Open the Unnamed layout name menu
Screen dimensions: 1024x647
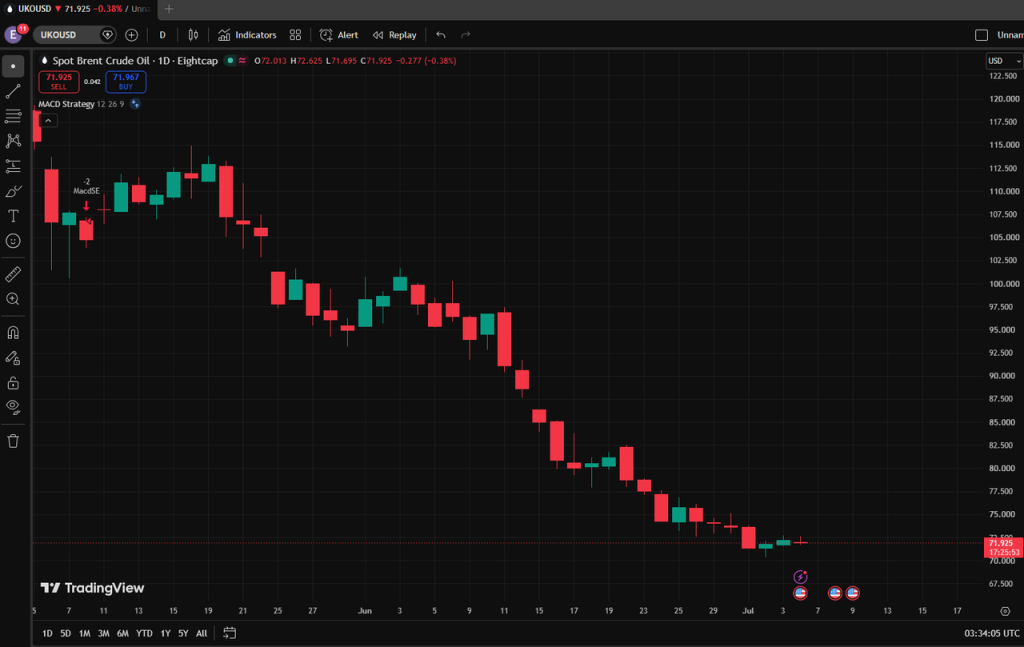(x=1010, y=35)
